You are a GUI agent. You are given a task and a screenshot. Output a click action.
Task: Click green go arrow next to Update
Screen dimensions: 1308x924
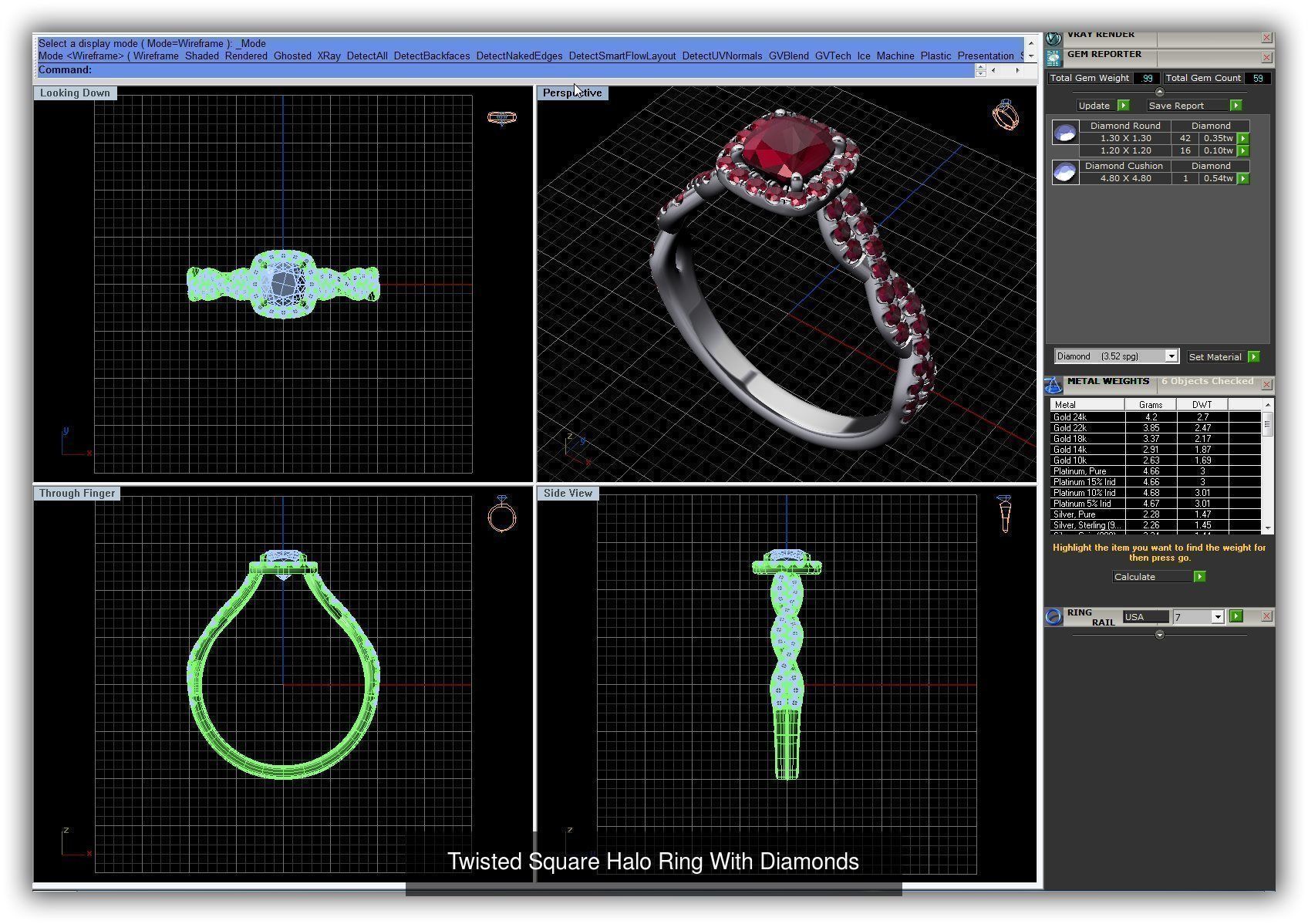[1123, 106]
